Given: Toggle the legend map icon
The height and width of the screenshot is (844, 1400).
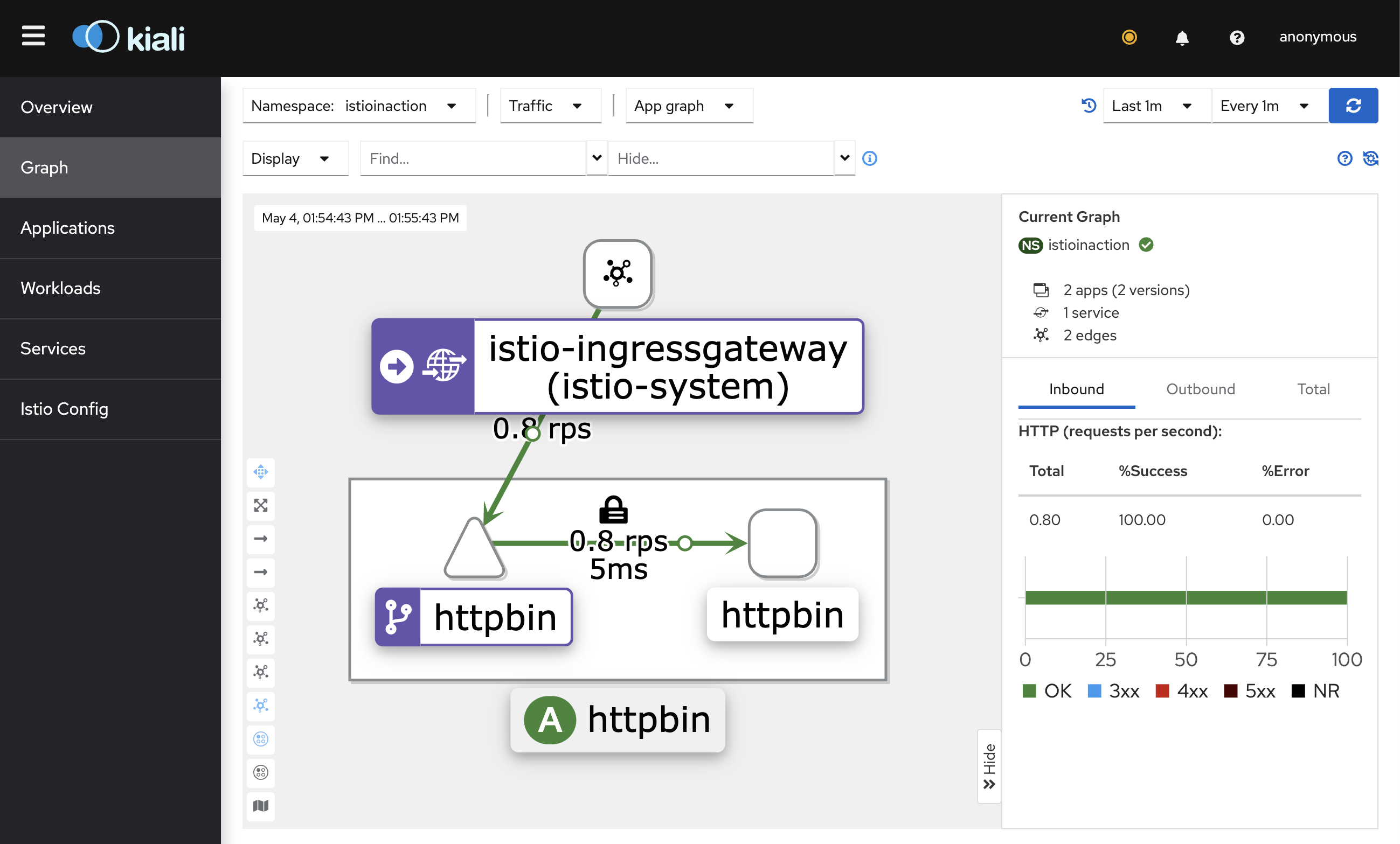Looking at the screenshot, I should point(261,806).
